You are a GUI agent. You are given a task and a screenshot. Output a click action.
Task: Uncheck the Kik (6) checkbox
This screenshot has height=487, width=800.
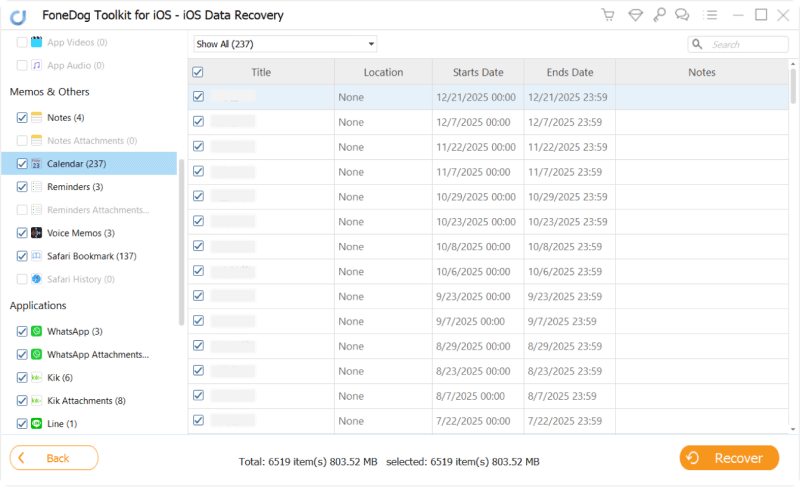(x=22, y=377)
